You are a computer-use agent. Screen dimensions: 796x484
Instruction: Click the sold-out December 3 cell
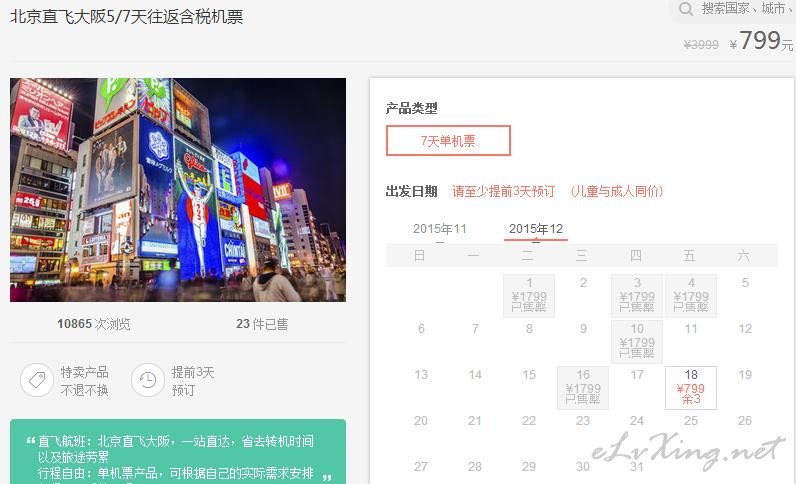click(637, 296)
